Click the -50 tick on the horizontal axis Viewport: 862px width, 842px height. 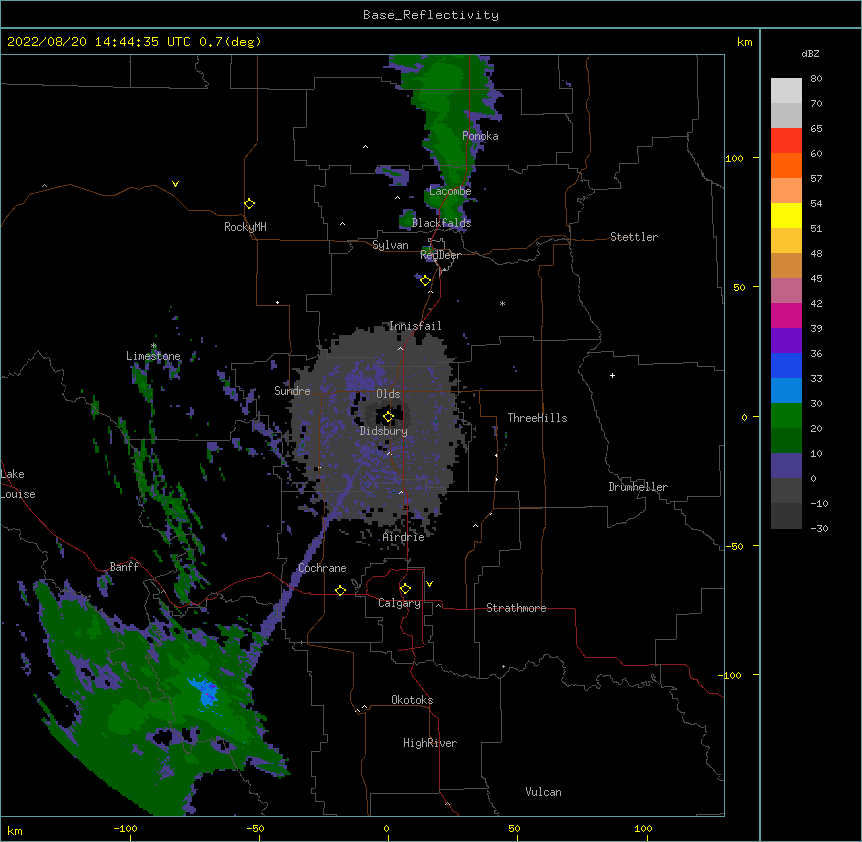[x=255, y=828]
